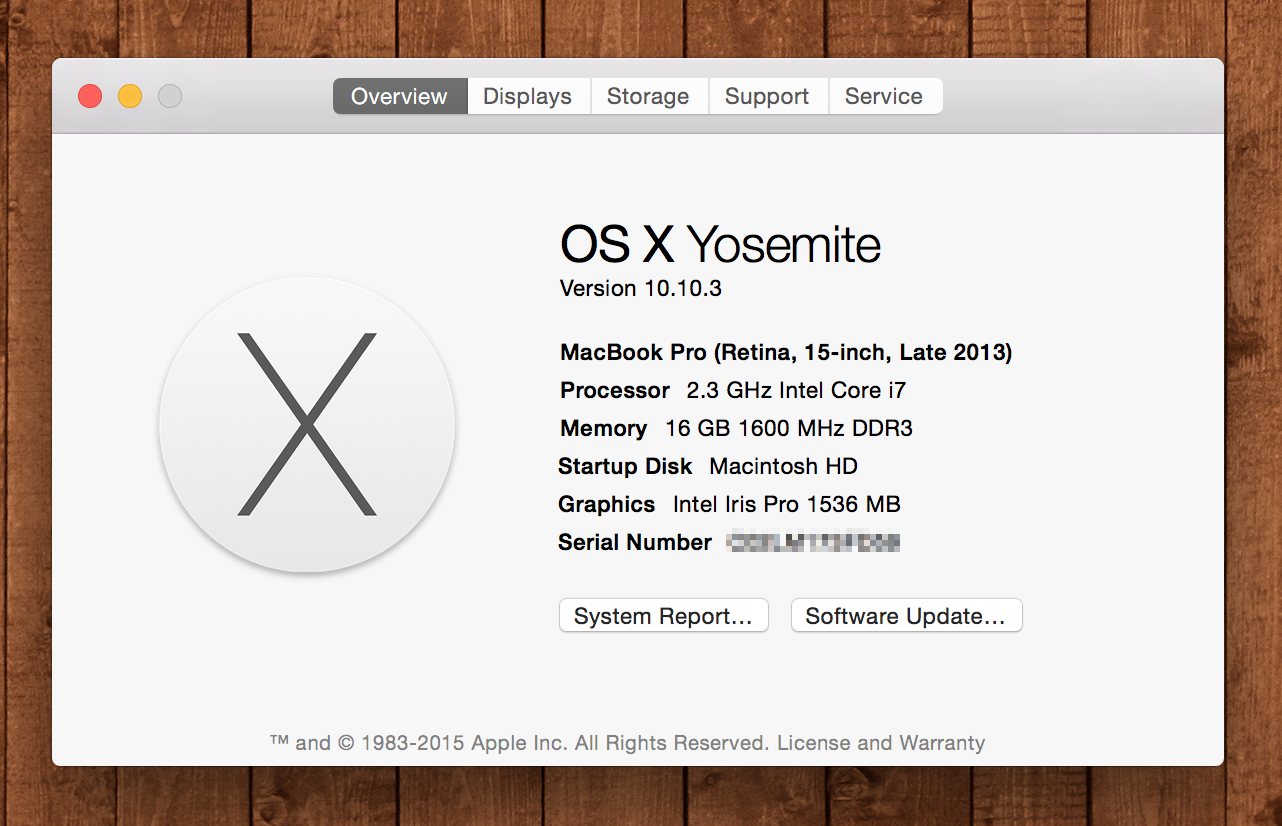Image resolution: width=1282 pixels, height=826 pixels.
Task: Select the Service tab
Action: click(884, 96)
